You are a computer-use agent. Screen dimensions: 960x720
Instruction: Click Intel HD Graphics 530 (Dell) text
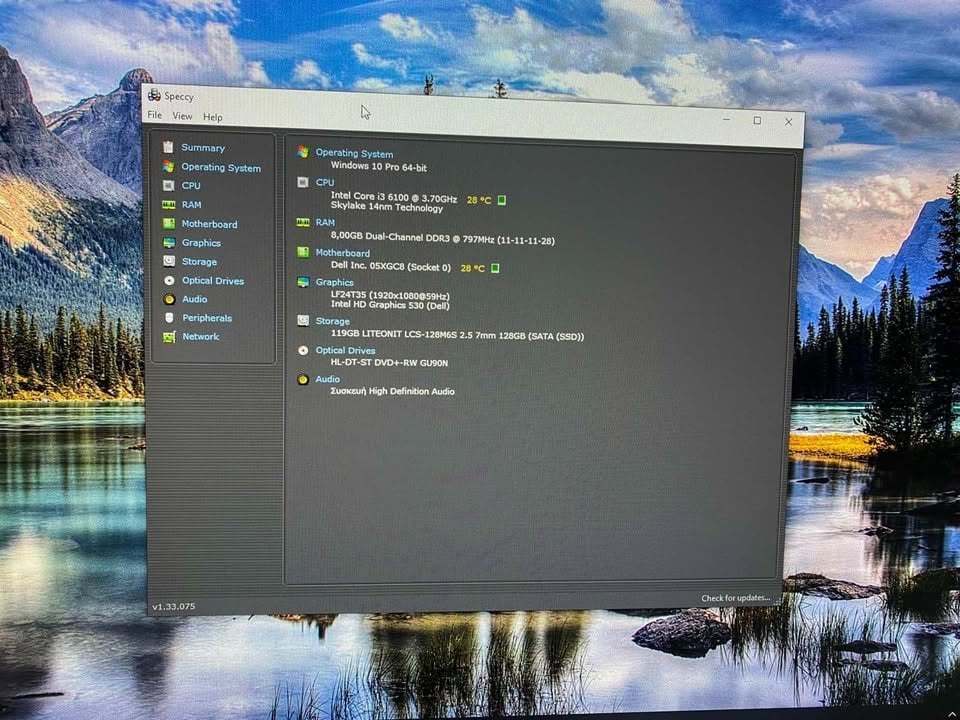pos(390,305)
